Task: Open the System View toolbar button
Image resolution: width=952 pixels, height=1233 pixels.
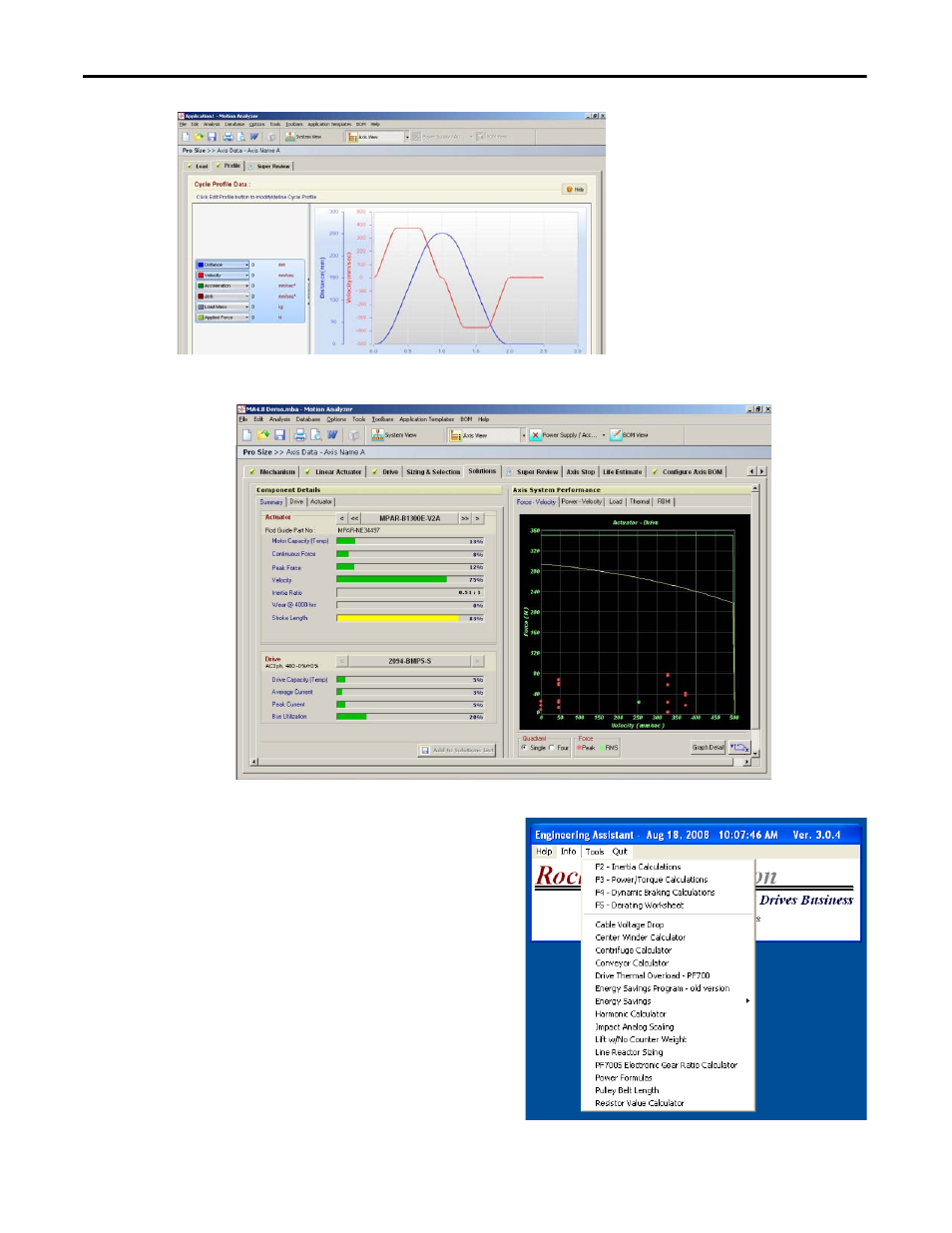Action: 394,435
